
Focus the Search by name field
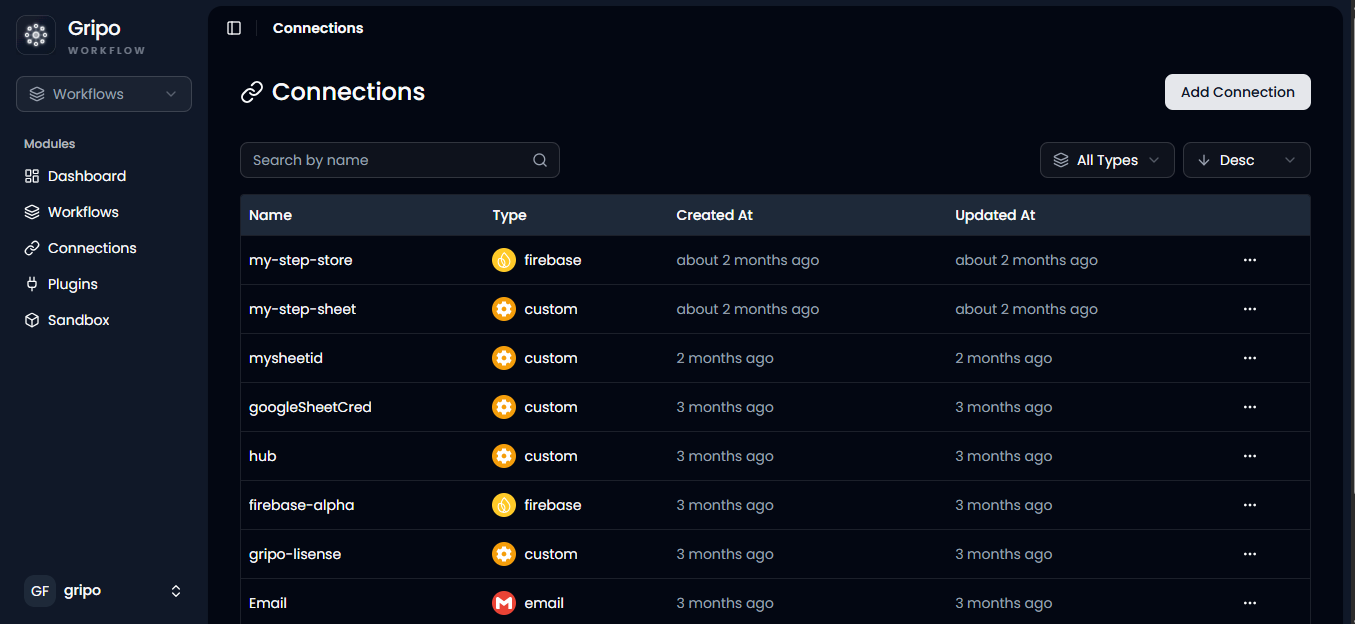tap(400, 160)
